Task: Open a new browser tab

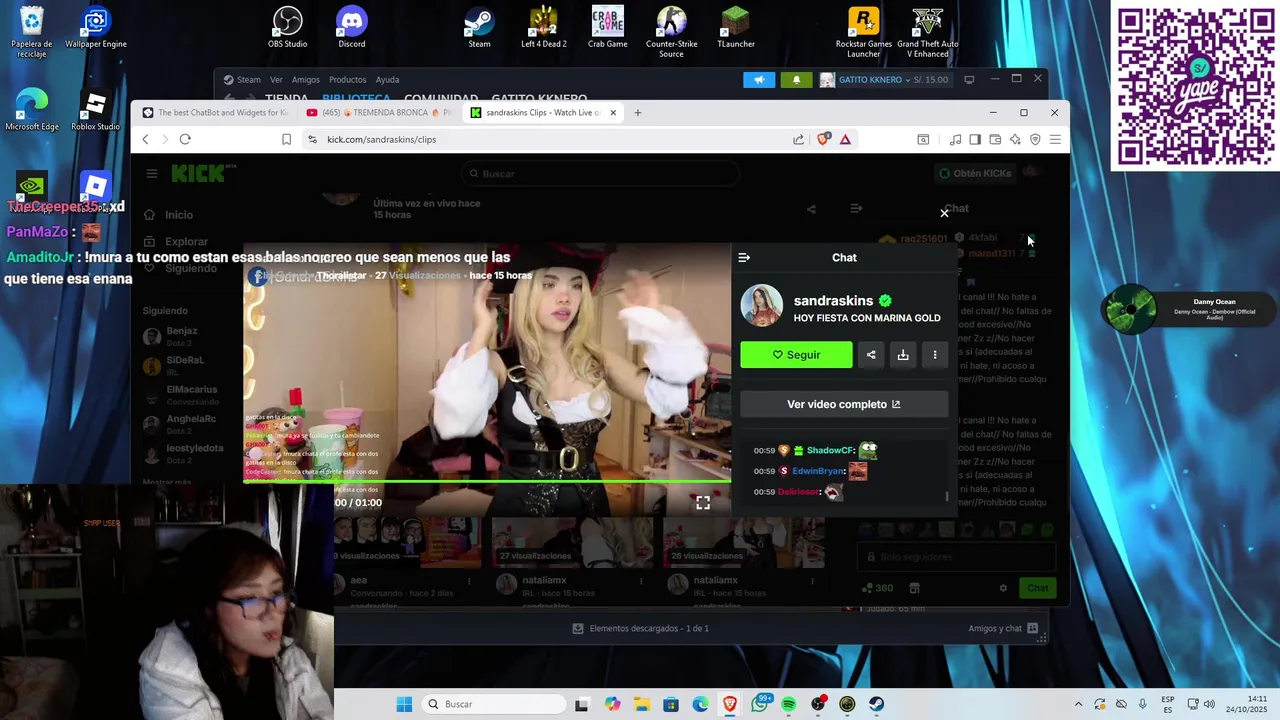Action: pyautogui.click(x=638, y=113)
